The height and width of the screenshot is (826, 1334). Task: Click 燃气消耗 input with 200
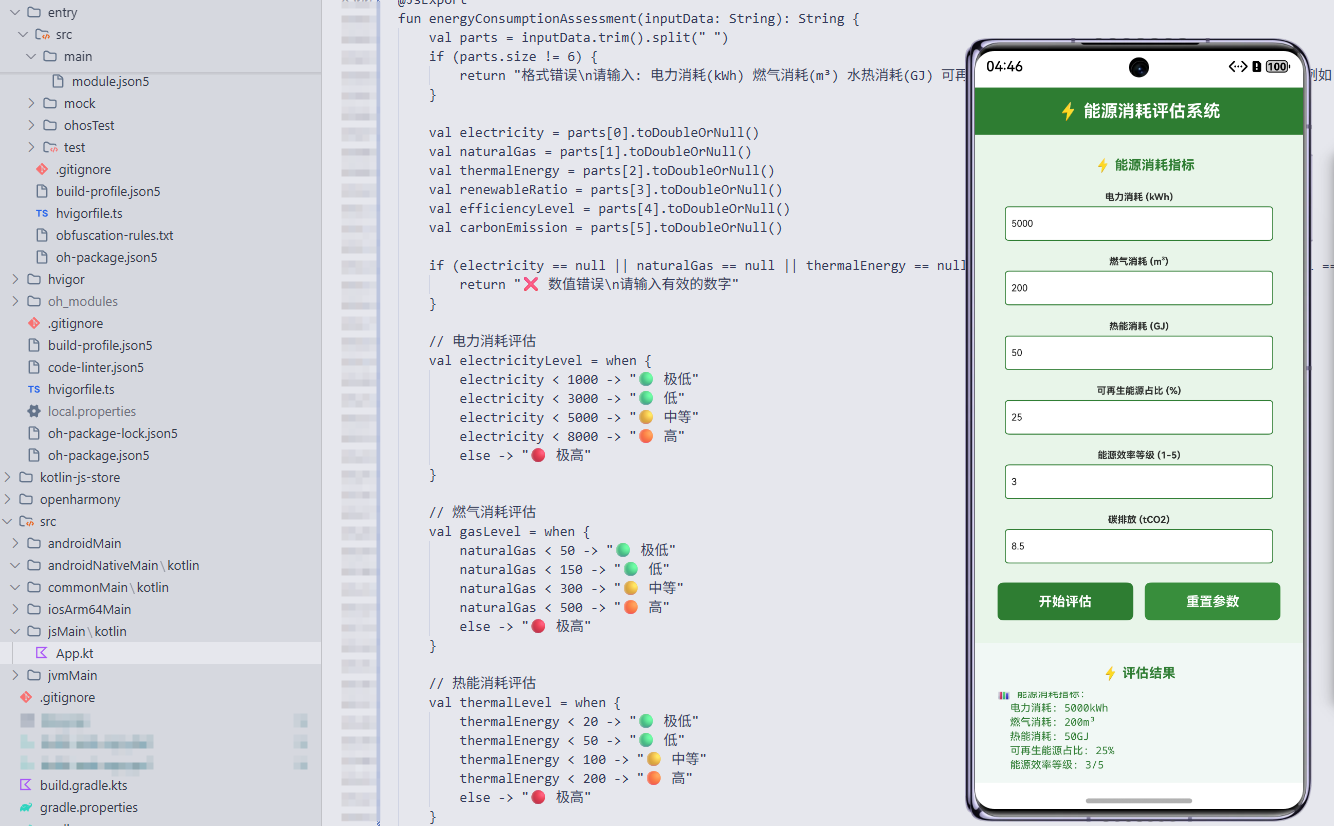pyautogui.click(x=1138, y=288)
